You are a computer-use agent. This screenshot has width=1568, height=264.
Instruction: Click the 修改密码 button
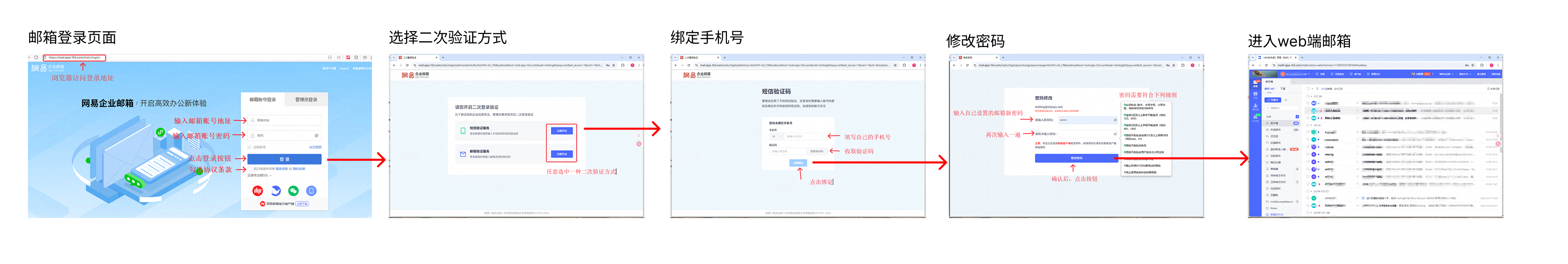click(x=1077, y=158)
